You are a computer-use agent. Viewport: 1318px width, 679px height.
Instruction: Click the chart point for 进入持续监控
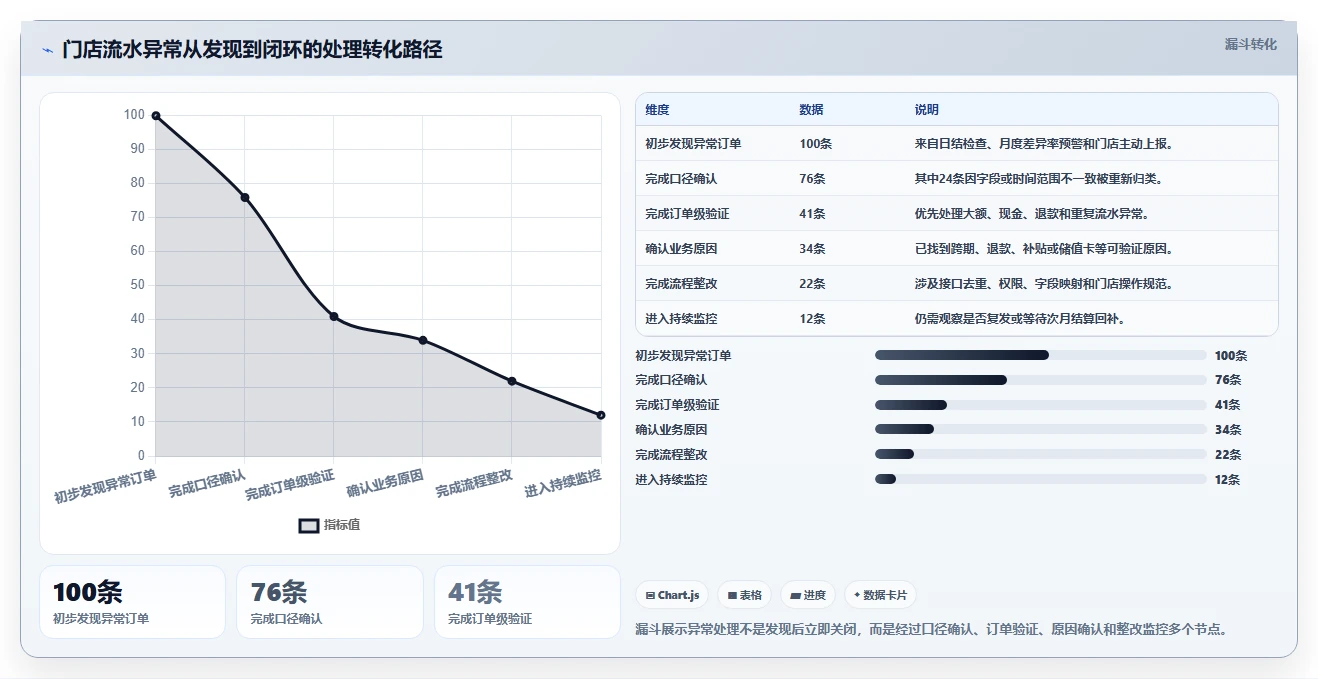pyautogui.click(x=601, y=415)
